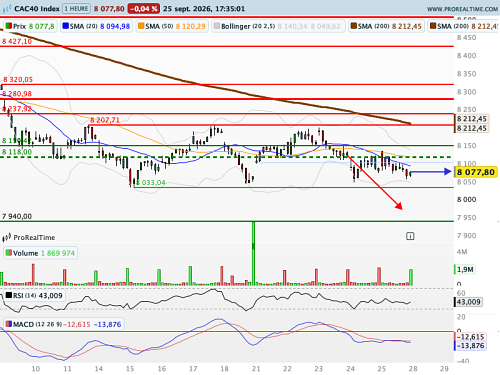Screen dimensions: 500x375
Task: Click the -12,615 MACD axis tag
Action: tap(470, 337)
